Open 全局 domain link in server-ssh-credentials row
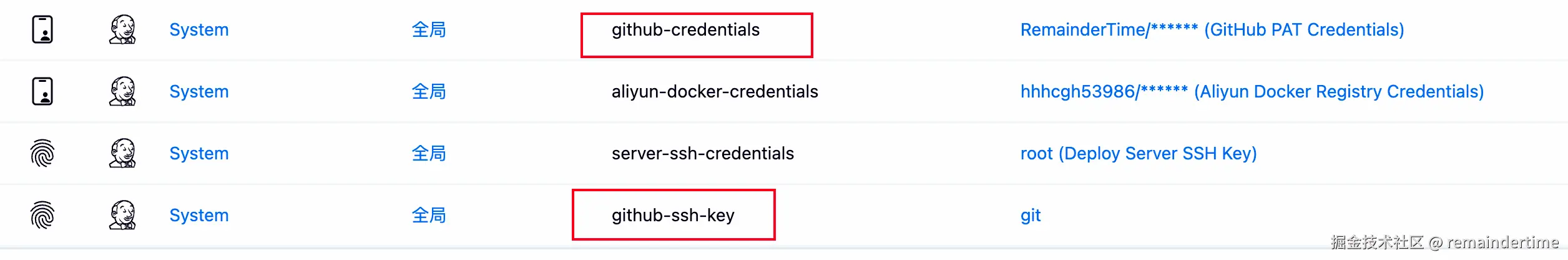Viewport: 1568px width, 260px height. pos(429,153)
